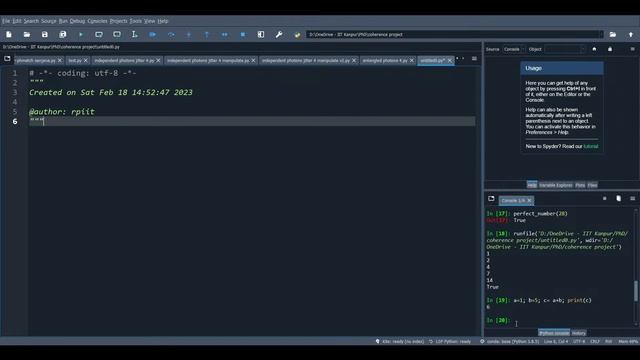Open the Search menu
The height and width of the screenshot is (360, 640).
[x=31, y=21]
